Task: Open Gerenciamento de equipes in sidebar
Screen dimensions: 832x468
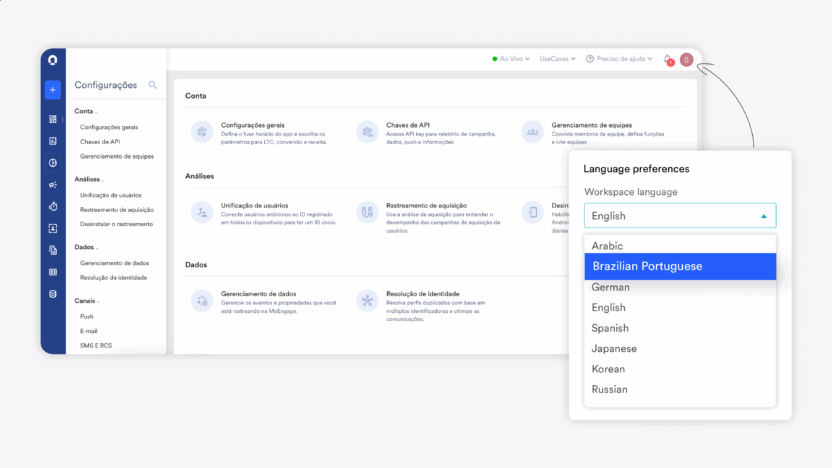Action: pyautogui.click(x=116, y=156)
